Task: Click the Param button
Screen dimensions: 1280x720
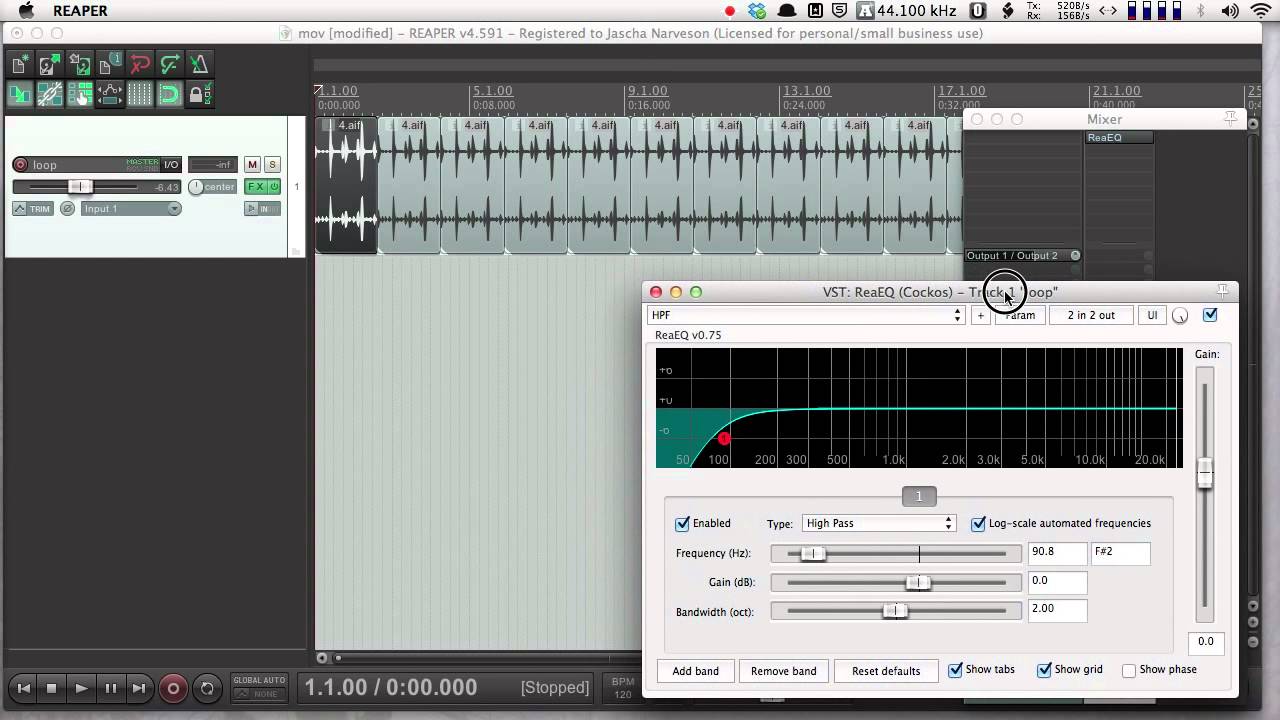Action: click(1020, 315)
